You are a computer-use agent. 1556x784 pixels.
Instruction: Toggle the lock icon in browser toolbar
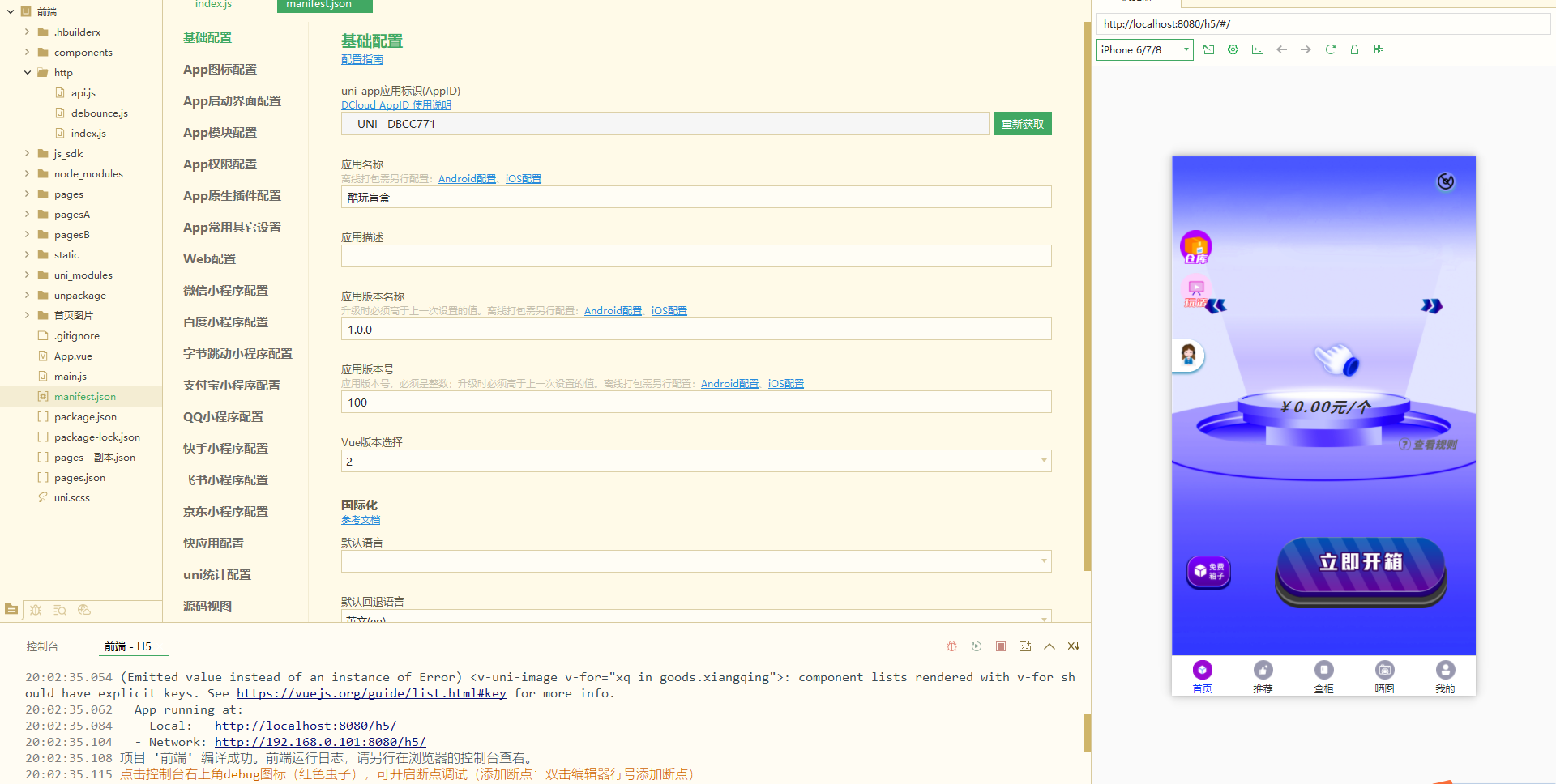point(1354,49)
